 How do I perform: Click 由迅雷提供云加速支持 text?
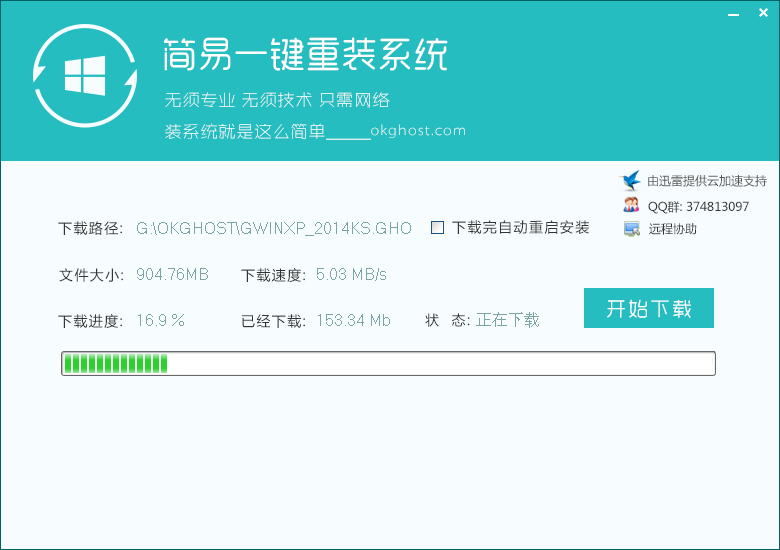[x=706, y=181]
